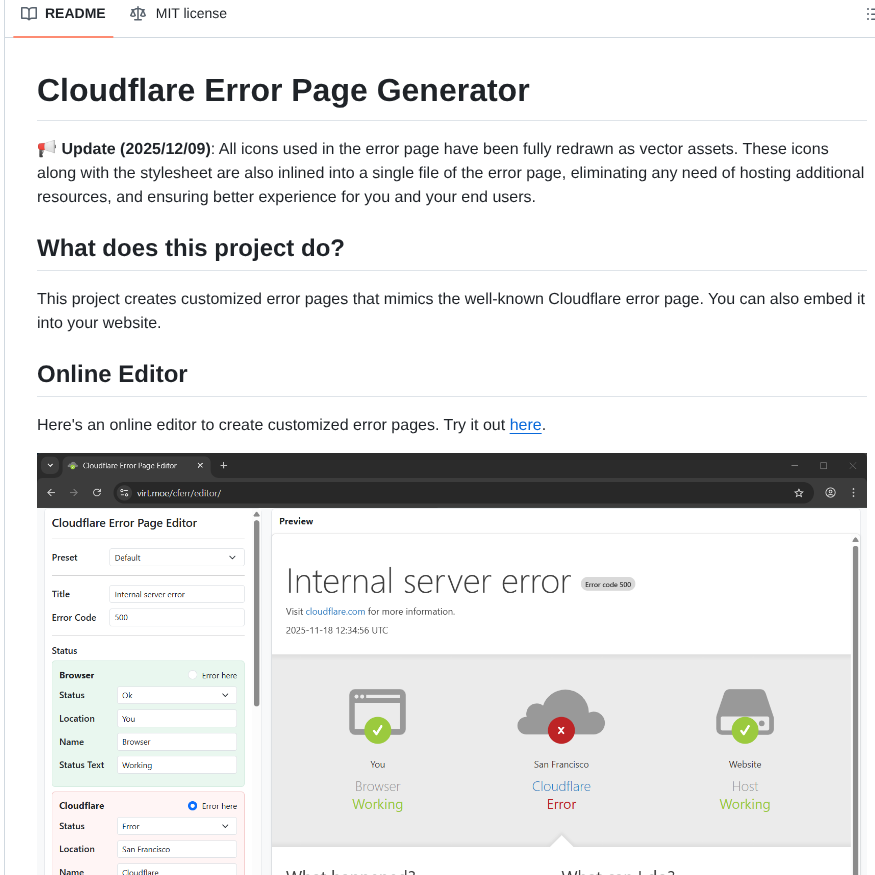The height and width of the screenshot is (875, 875).
Task: Open the Cloudflare Status dropdown showing Error
Action: click(x=176, y=826)
